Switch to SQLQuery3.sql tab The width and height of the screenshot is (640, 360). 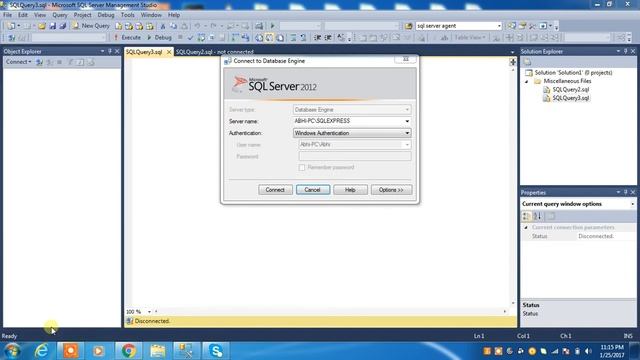[144, 52]
